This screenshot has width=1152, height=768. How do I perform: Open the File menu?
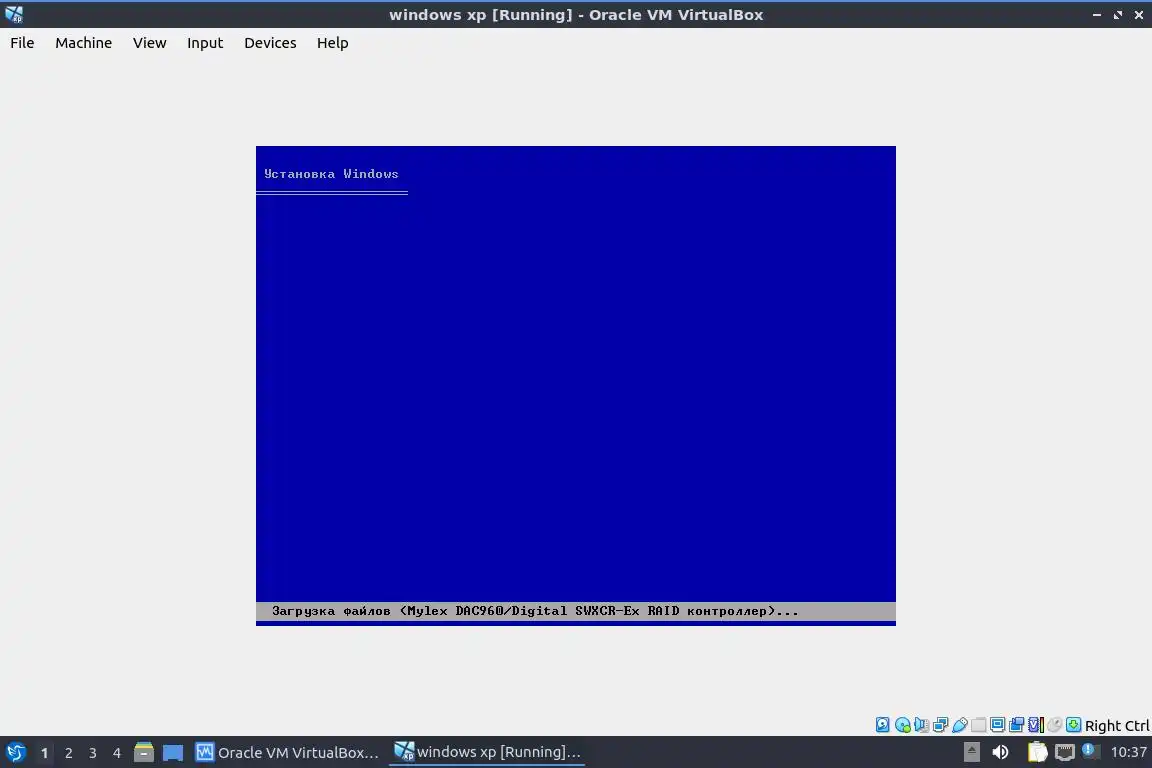(22, 43)
